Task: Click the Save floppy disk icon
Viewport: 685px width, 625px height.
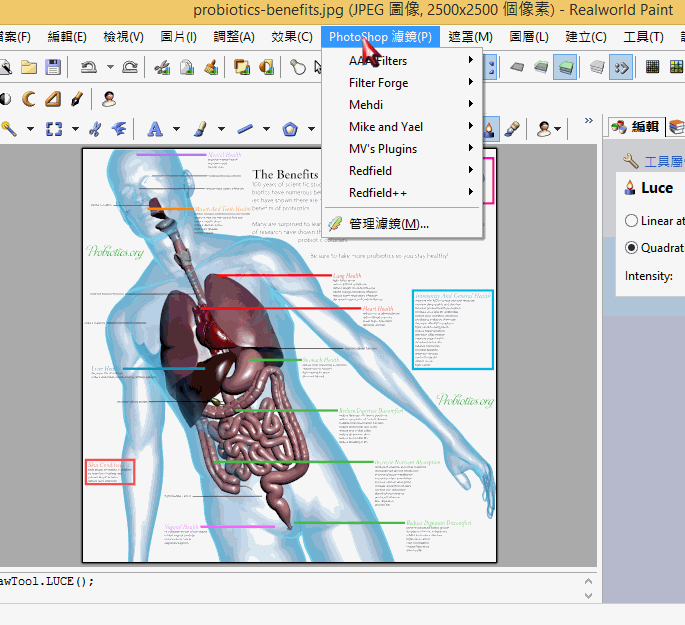Action: (x=52, y=67)
